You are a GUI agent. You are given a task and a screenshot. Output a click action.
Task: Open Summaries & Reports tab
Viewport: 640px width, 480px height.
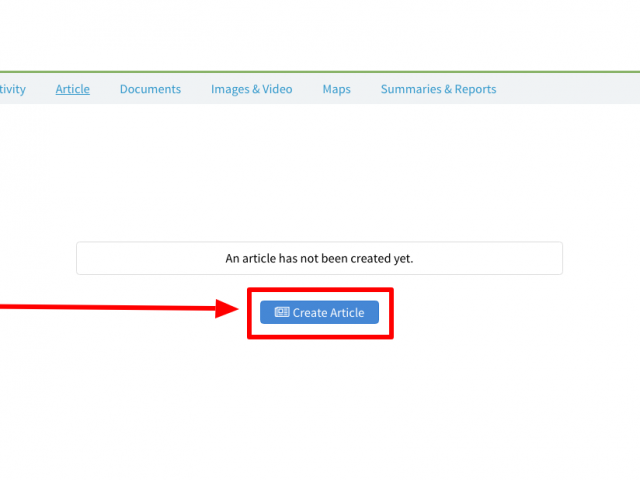[438, 89]
